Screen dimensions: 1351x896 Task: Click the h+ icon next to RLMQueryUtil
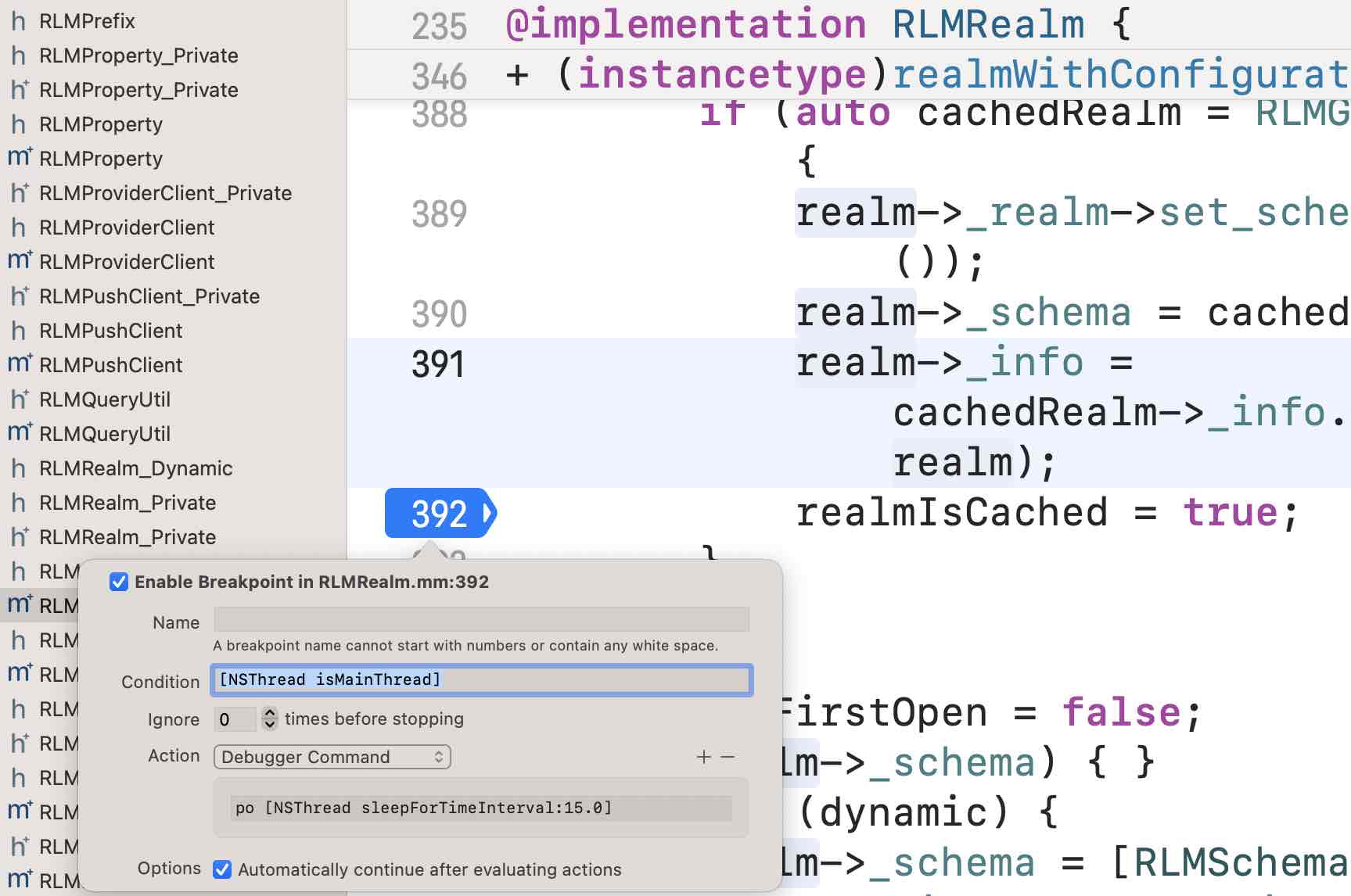pyautogui.click(x=19, y=399)
